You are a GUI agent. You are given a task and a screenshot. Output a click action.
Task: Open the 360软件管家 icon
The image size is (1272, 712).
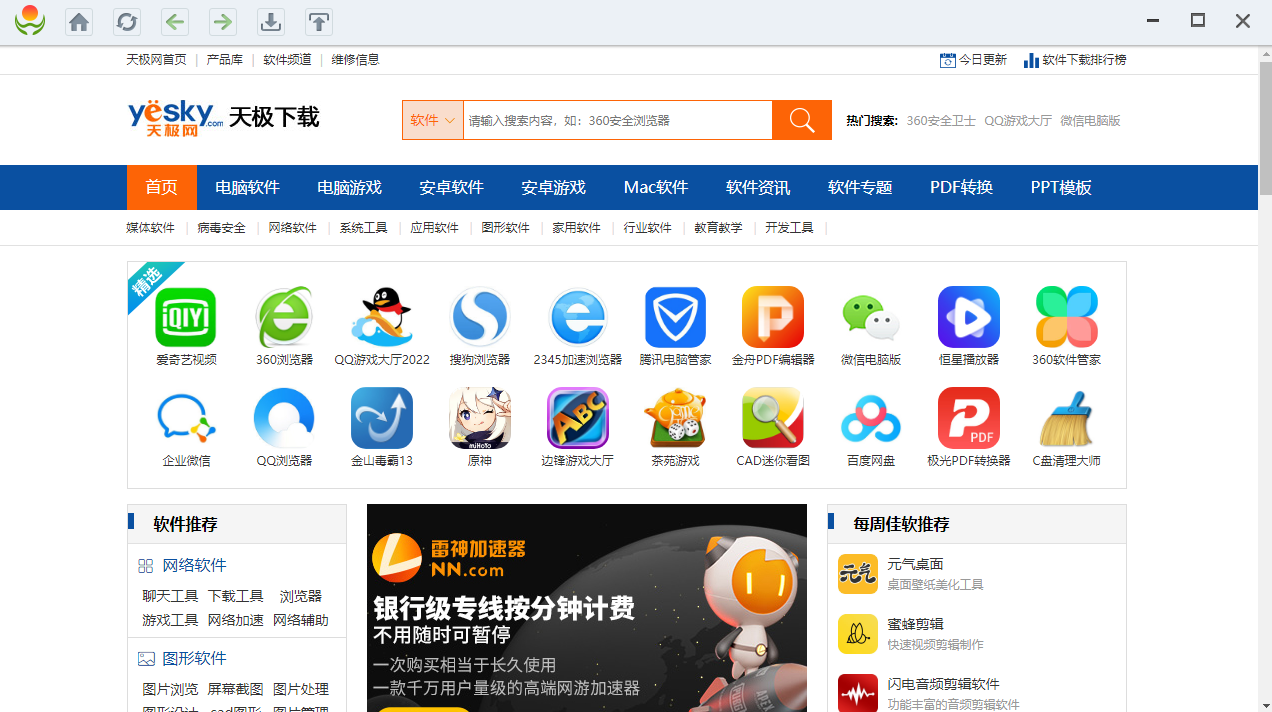click(x=1067, y=317)
